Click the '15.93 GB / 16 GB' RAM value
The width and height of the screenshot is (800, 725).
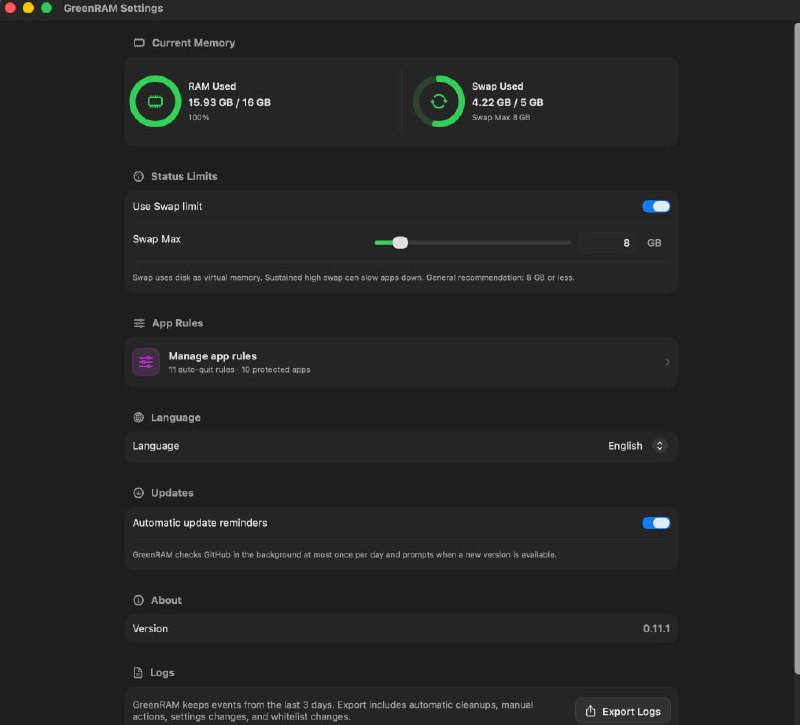(x=229, y=102)
